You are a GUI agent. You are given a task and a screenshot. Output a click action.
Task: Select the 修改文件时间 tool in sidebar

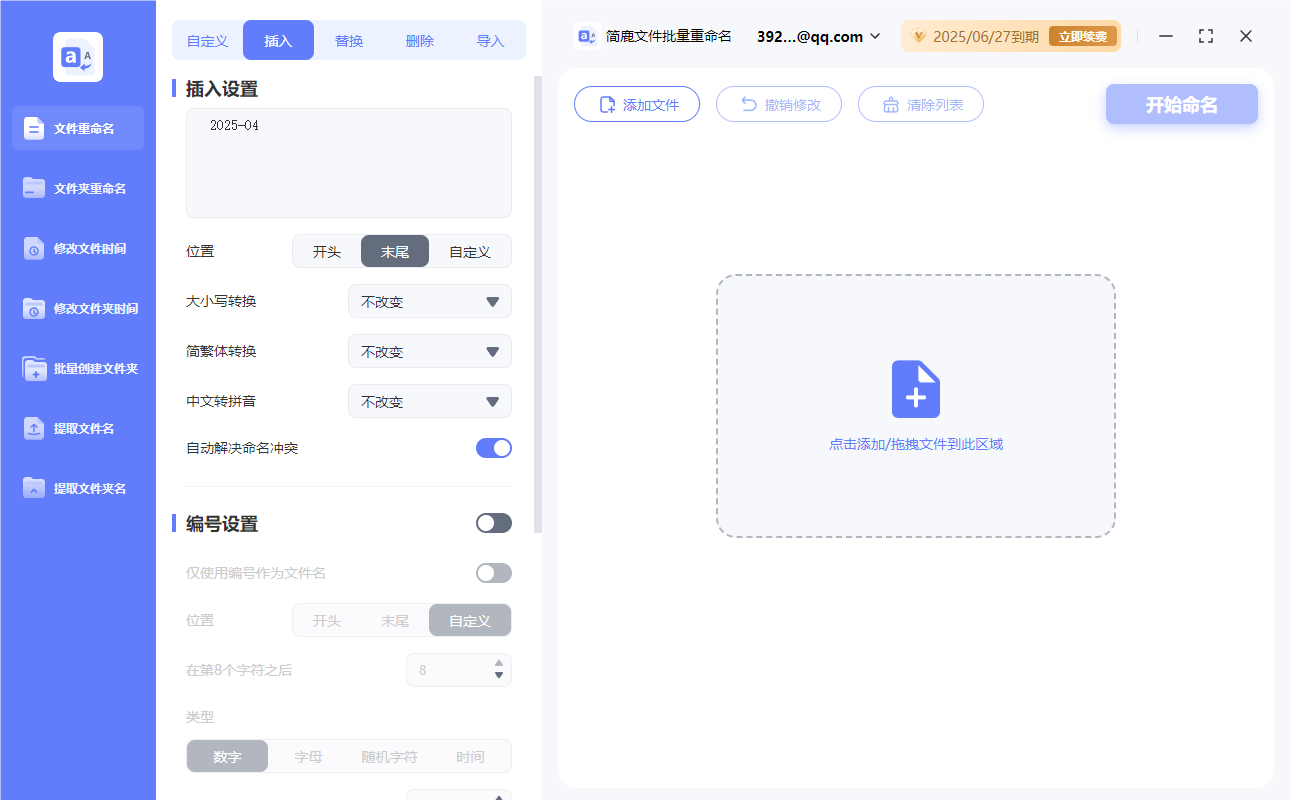pos(77,248)
